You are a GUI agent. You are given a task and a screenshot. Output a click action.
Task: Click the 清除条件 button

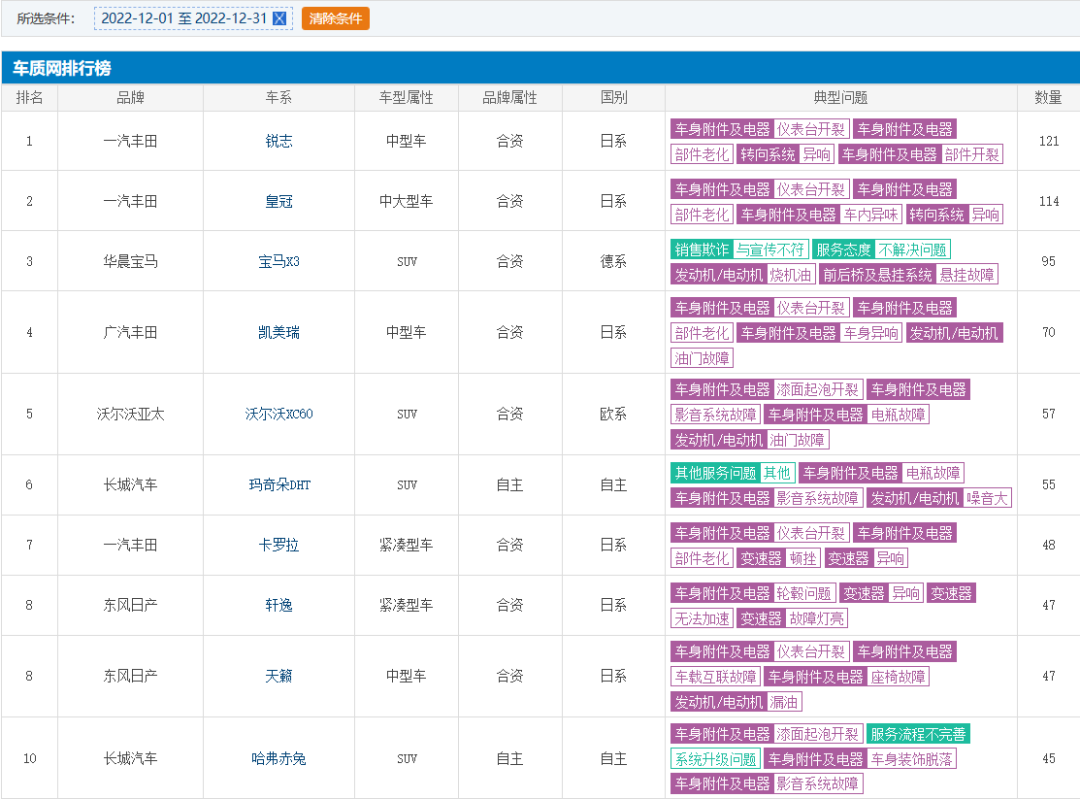click(335, 19)
